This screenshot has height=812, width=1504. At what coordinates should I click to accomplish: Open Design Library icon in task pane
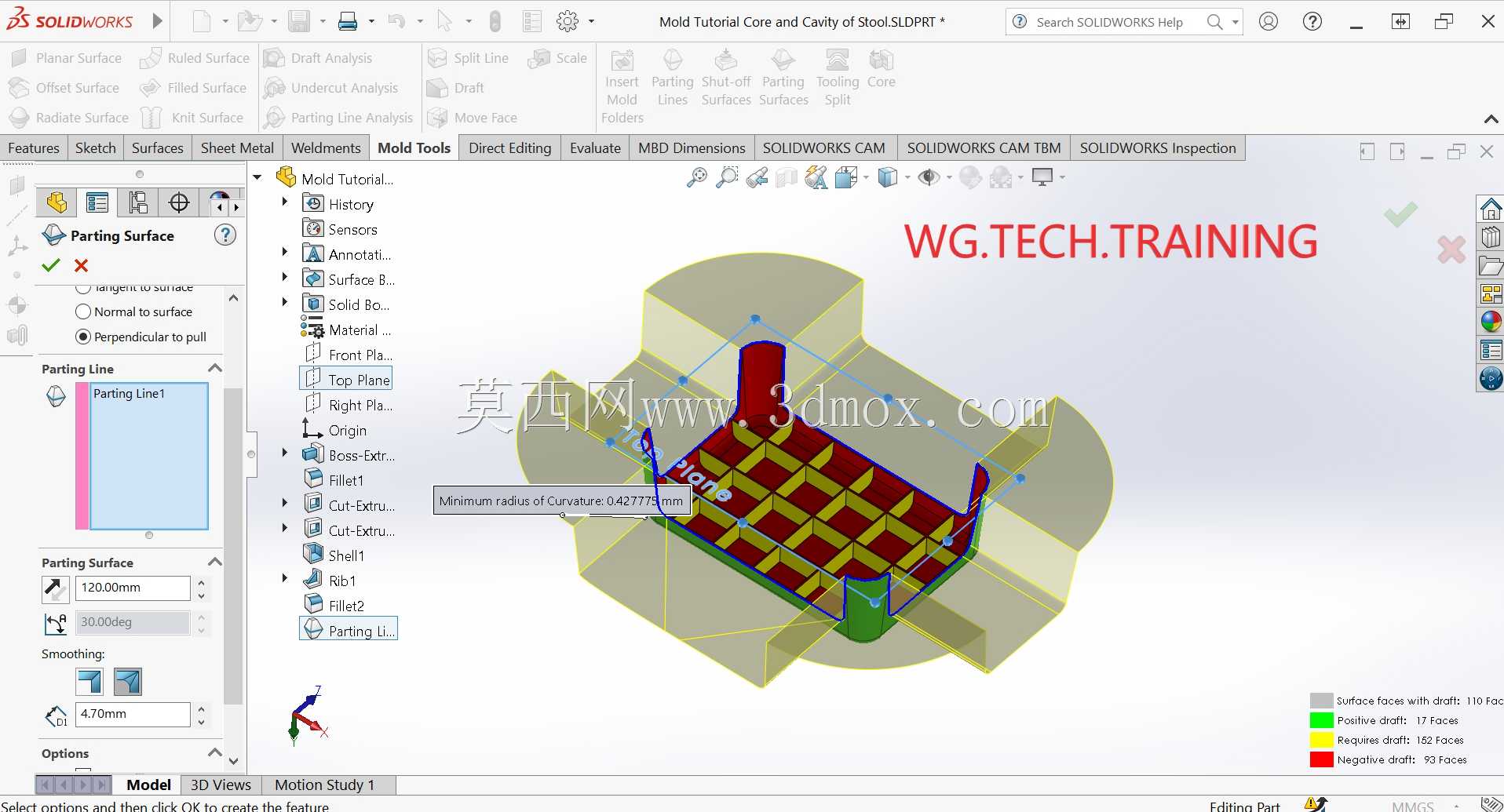[x=1491, y=237]
